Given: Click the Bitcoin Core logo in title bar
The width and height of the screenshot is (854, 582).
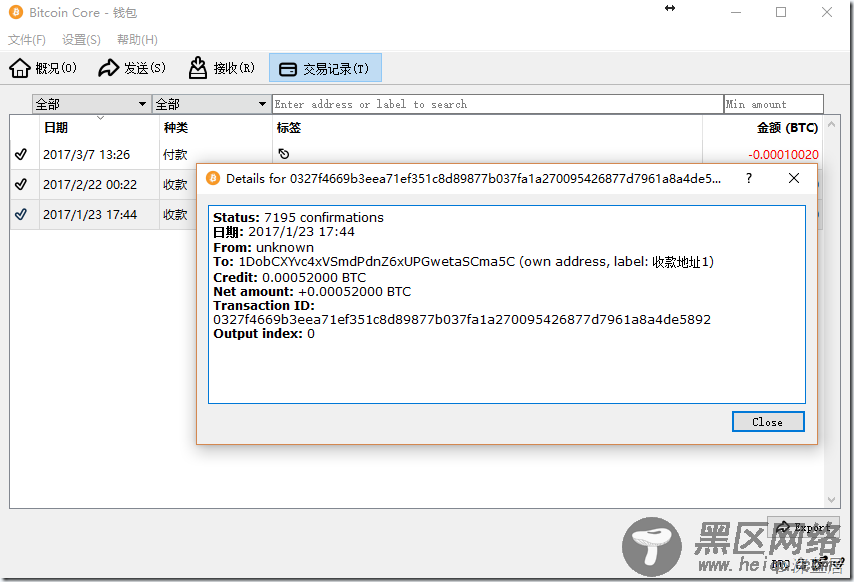Looking at the screenshot, I should [16, 12].
